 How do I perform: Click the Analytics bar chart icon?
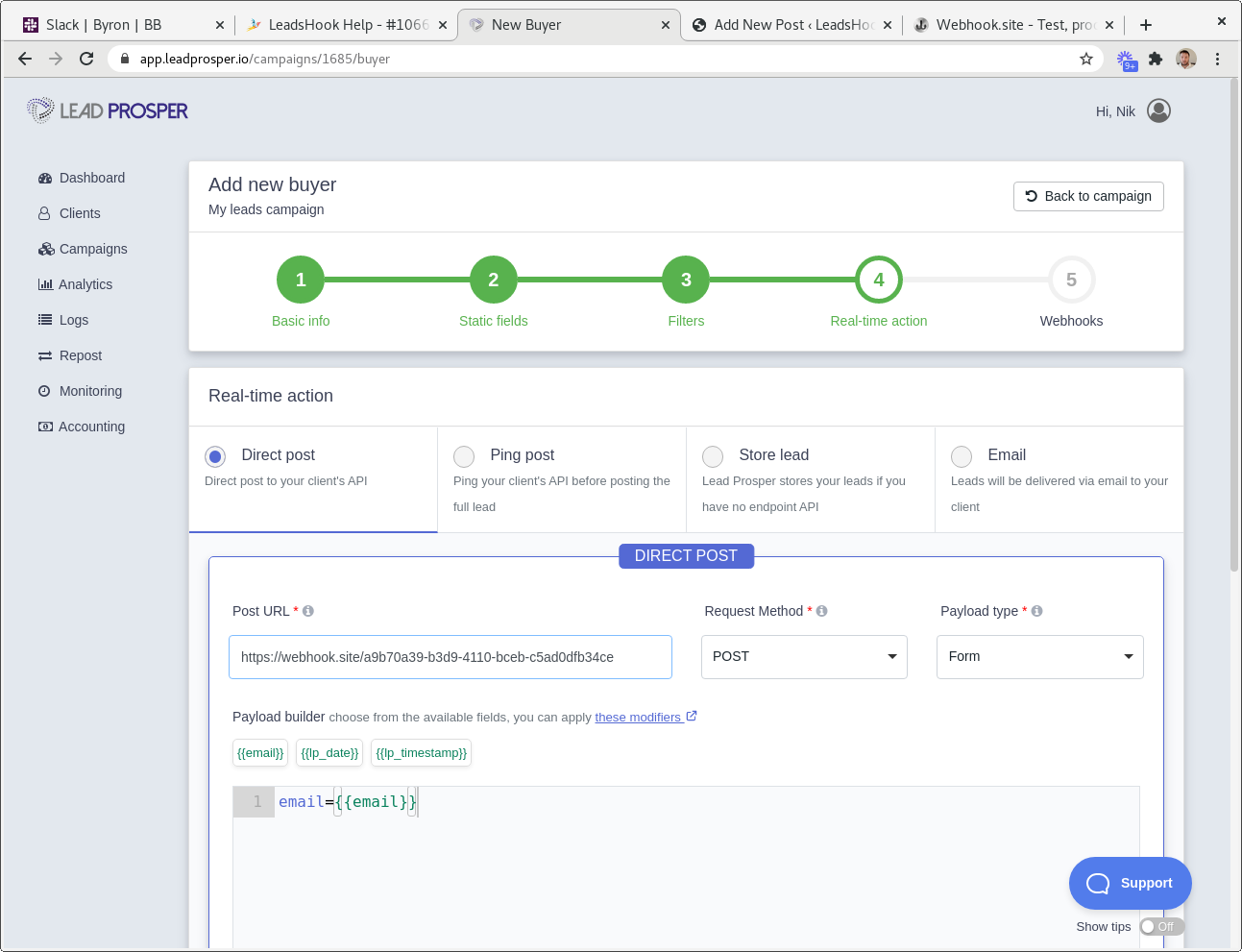click(45, 284)
